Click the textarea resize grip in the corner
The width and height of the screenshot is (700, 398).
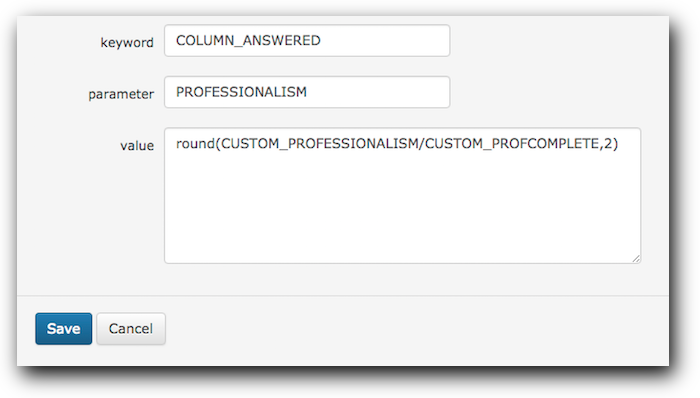(x=636, y=259)
